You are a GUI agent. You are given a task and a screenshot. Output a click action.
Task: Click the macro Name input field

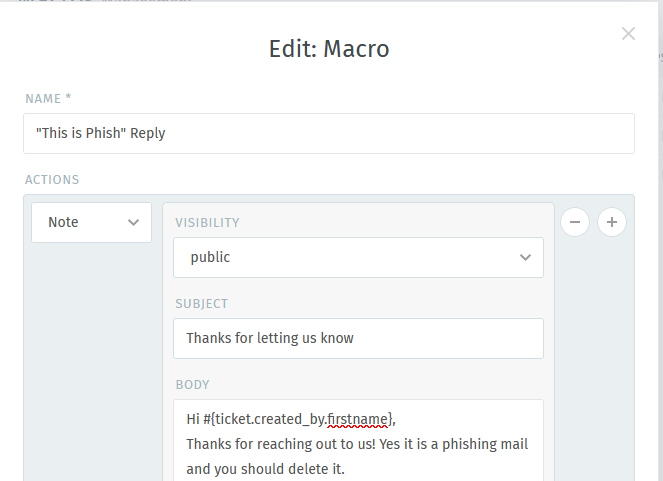[329, 134]
